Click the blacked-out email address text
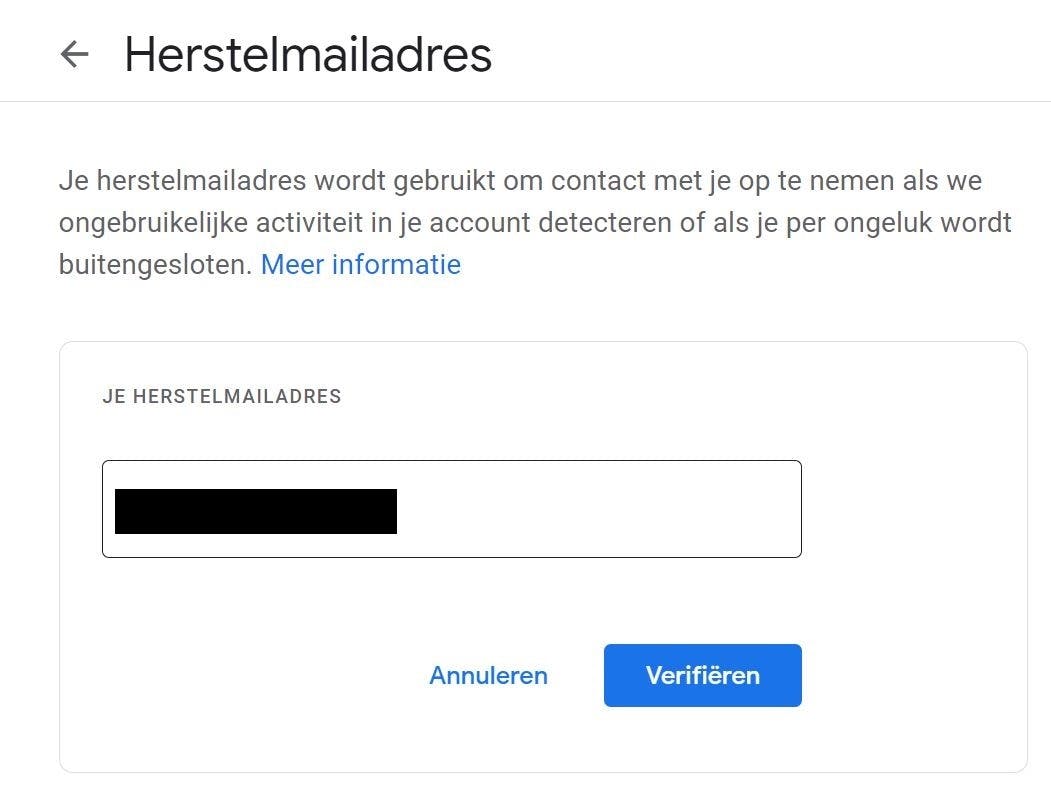The image size is (1051, 811). [256, 511]
